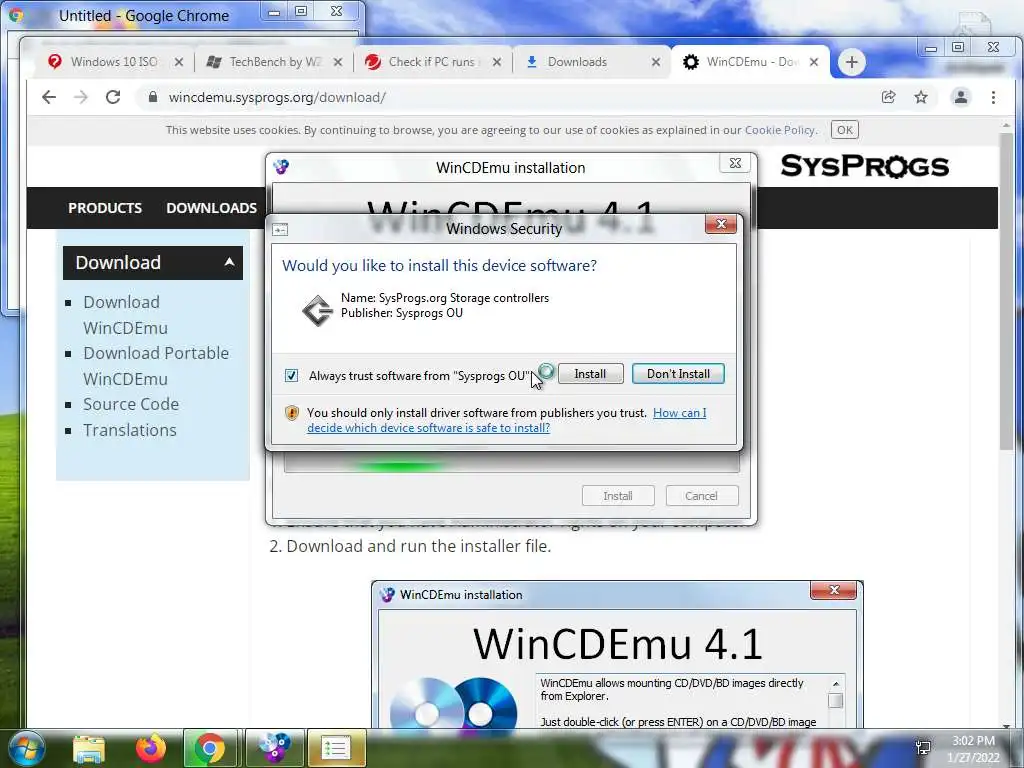Open 'Download WinCDEmu' sidebar link
Screen dimensions: 1024x768
[x=125, y=315]
